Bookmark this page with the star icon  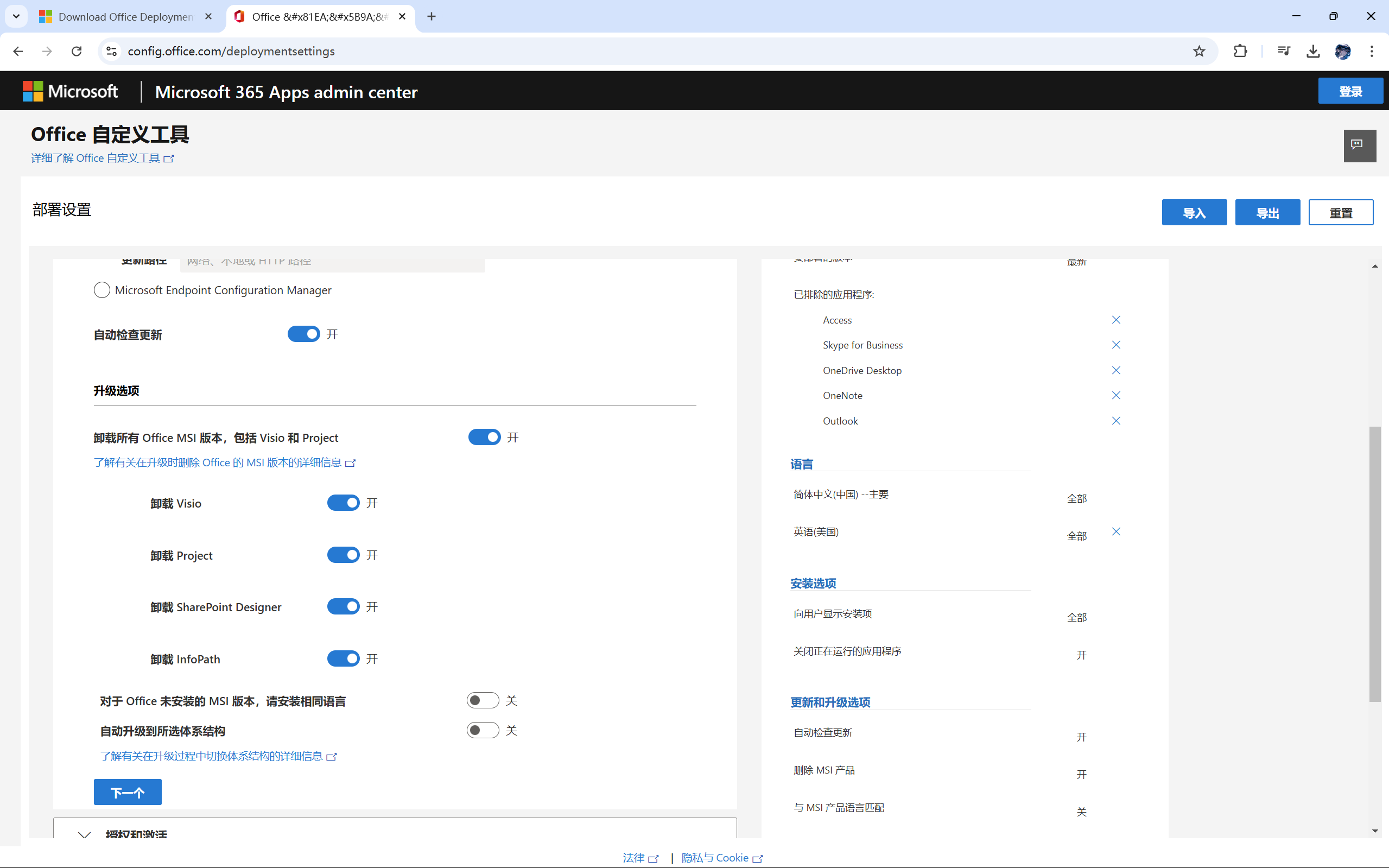tap(1199, 51)
